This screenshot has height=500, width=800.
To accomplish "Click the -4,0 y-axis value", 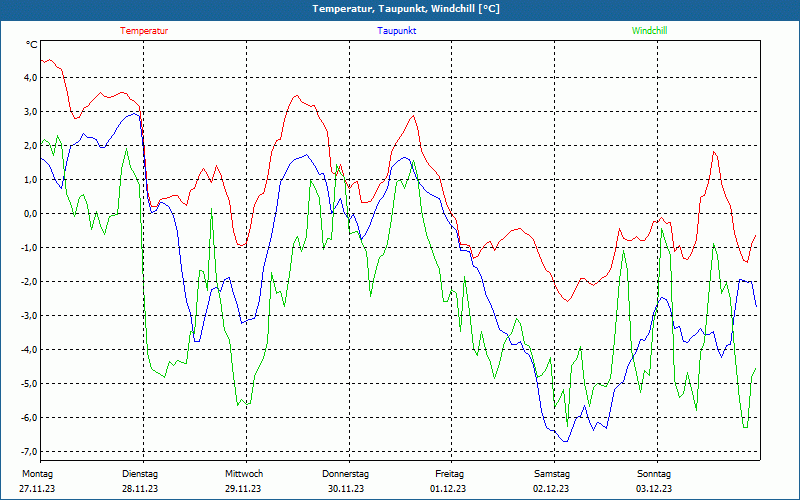I will tap(29, 349).
